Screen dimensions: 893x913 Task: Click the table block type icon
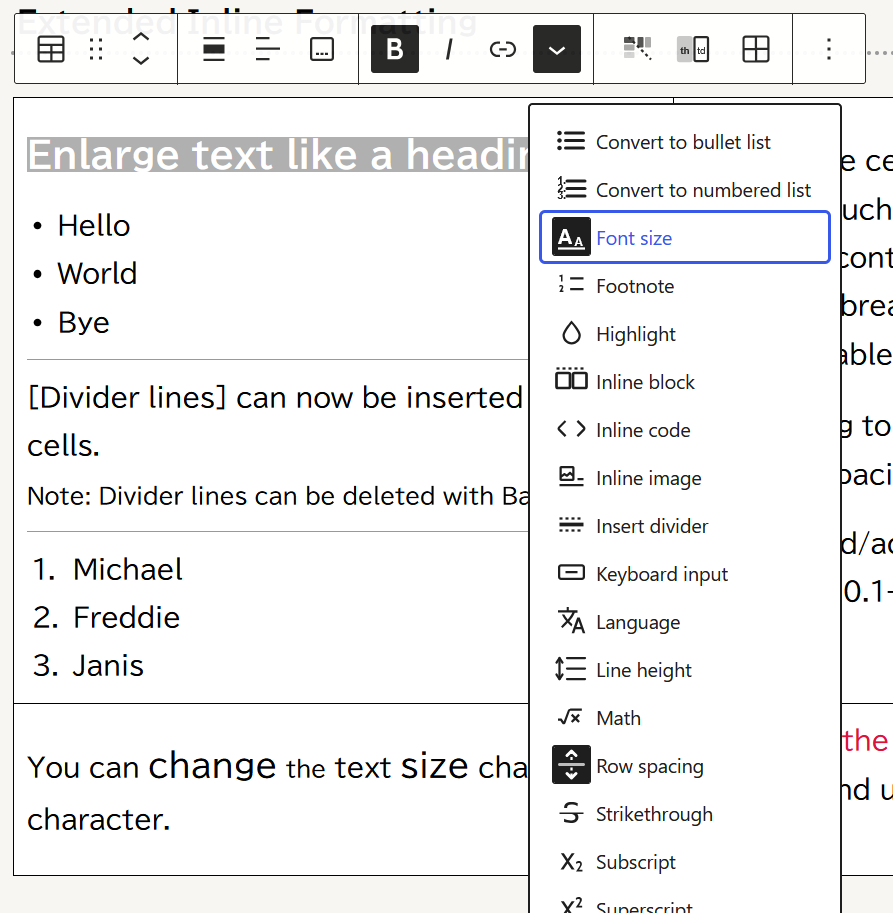tap(51, 49)
